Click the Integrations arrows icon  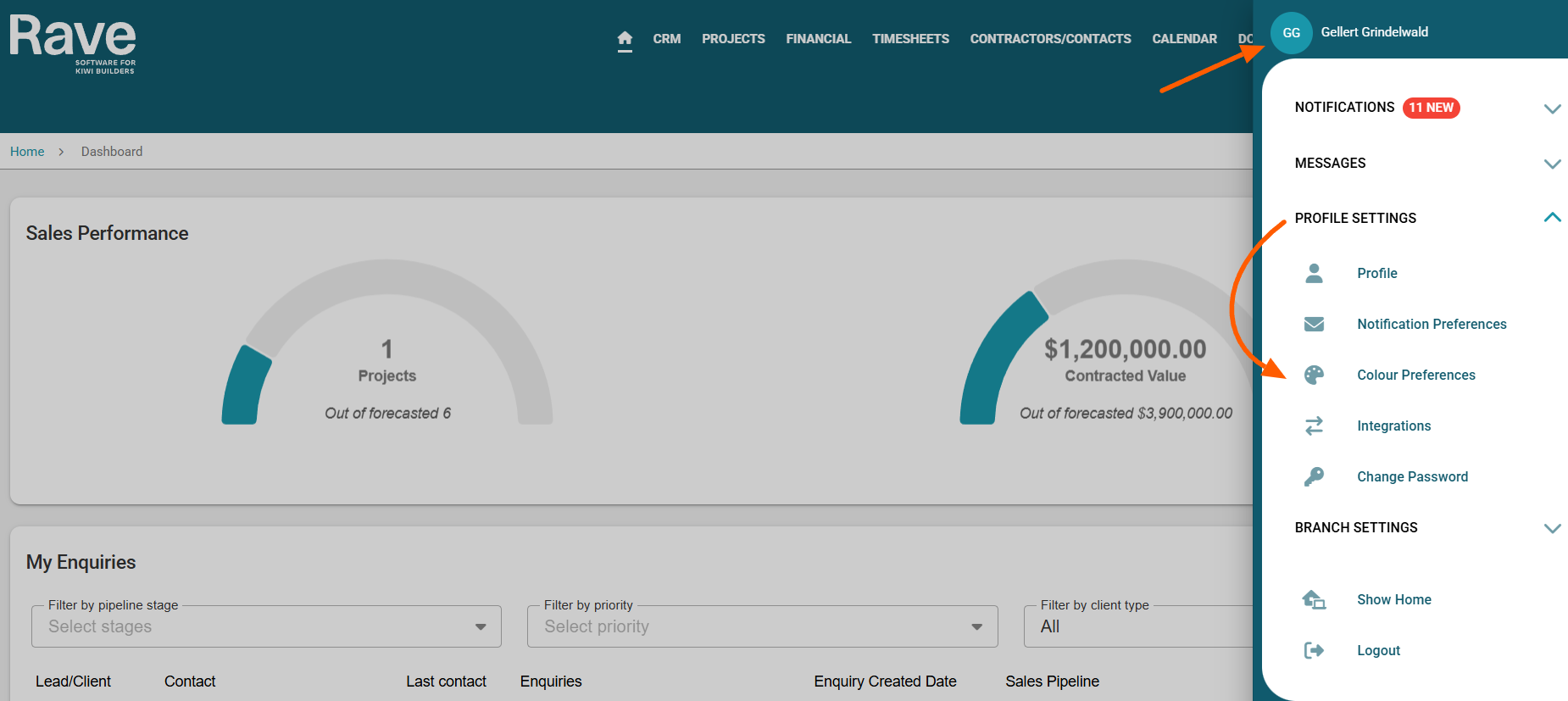(x=1314, y=426)
